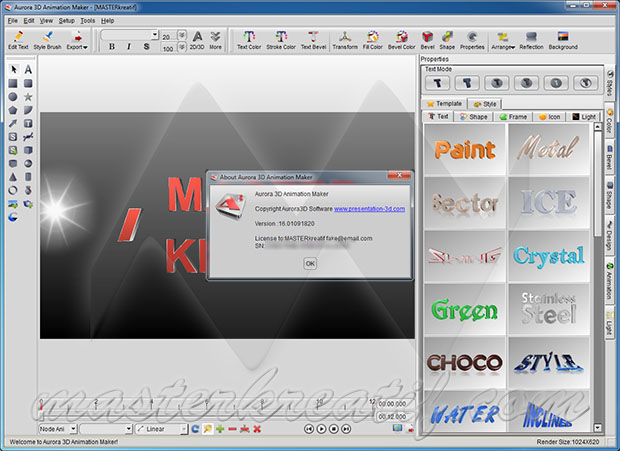Open the Help menu
620x451 pixels.
point(107,21)
